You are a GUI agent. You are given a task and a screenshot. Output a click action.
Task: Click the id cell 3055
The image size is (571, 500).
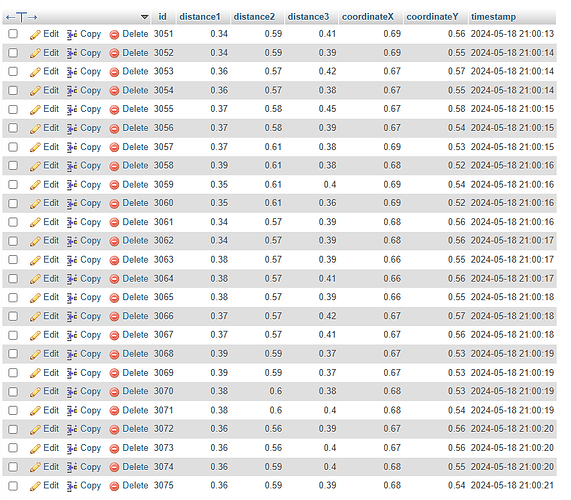click(164, 109)
